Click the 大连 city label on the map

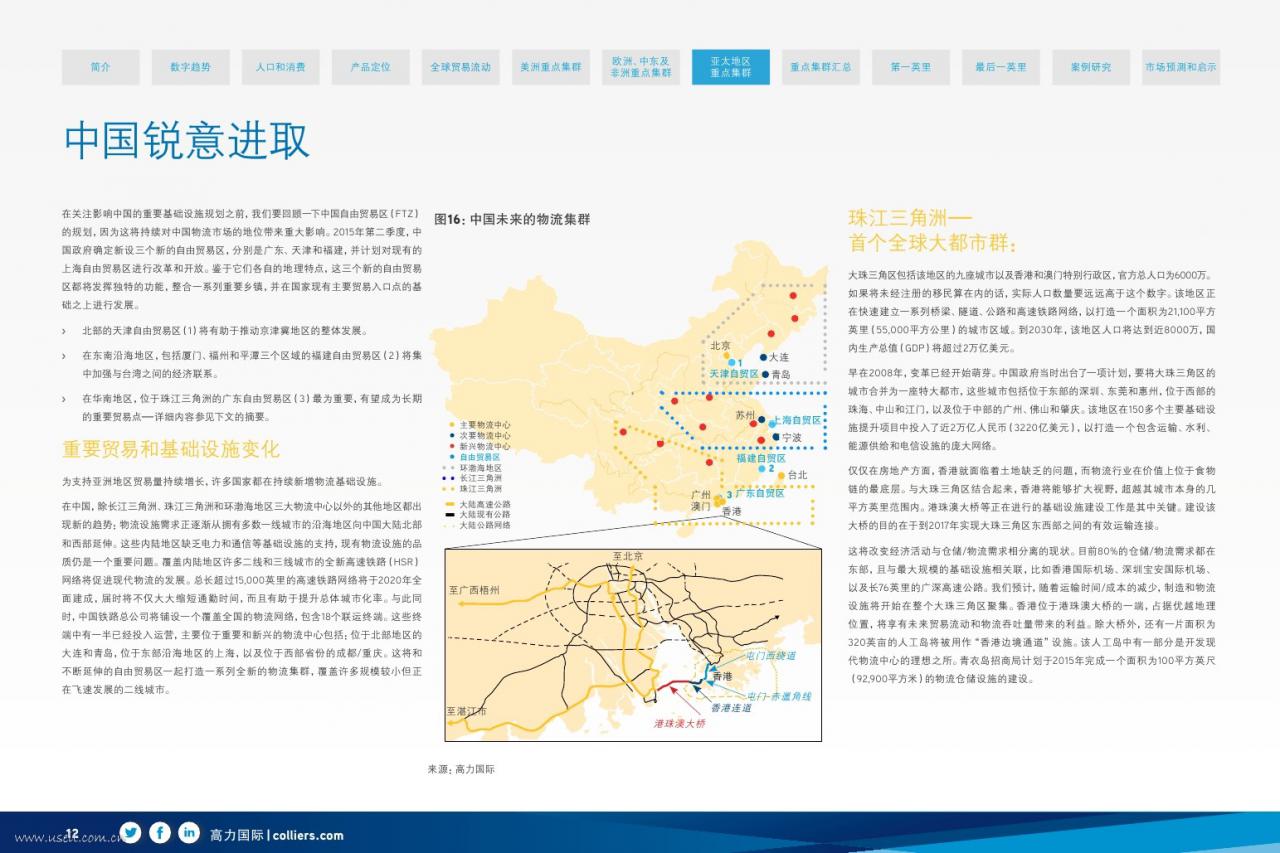coord(779,357)
